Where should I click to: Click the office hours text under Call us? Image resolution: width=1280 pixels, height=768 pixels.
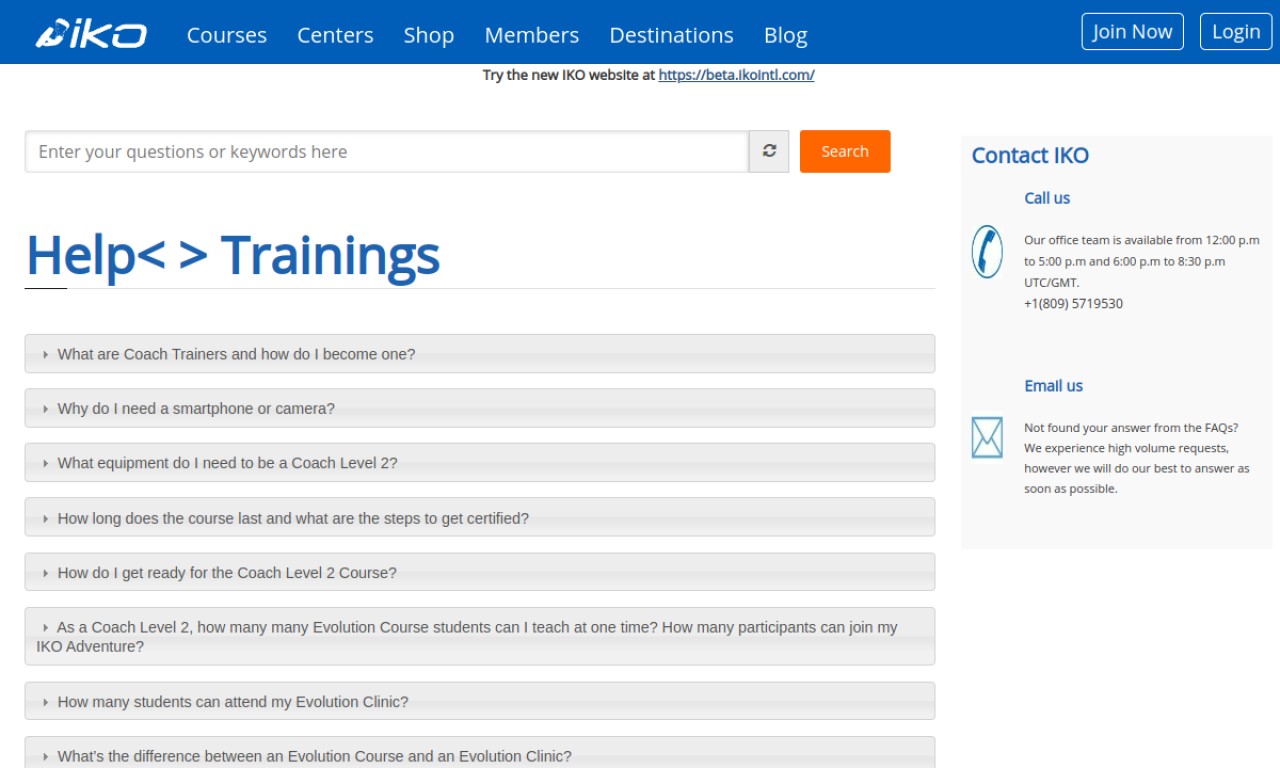(1142, 261)
